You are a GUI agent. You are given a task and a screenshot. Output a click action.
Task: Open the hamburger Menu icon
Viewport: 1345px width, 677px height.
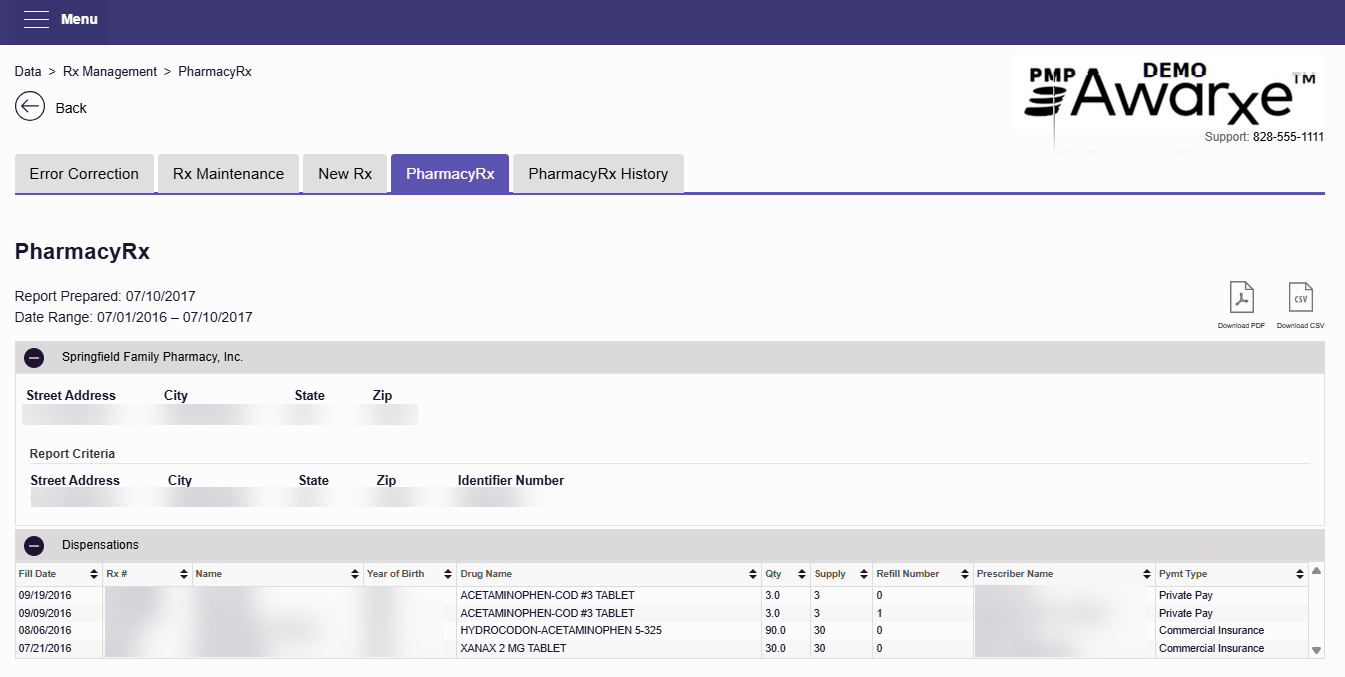pos(36,20)
